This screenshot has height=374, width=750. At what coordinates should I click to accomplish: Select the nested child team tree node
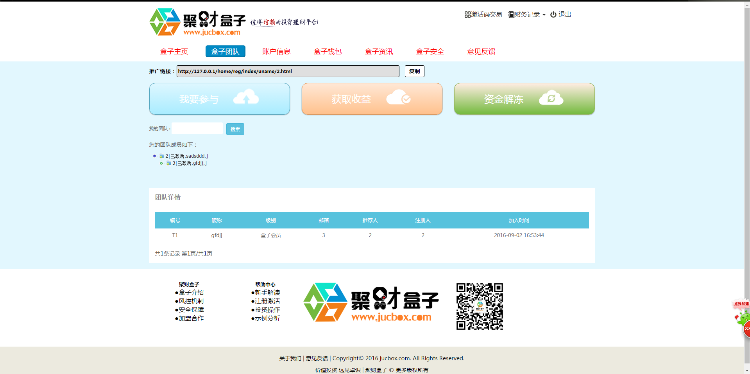[187, 163]
